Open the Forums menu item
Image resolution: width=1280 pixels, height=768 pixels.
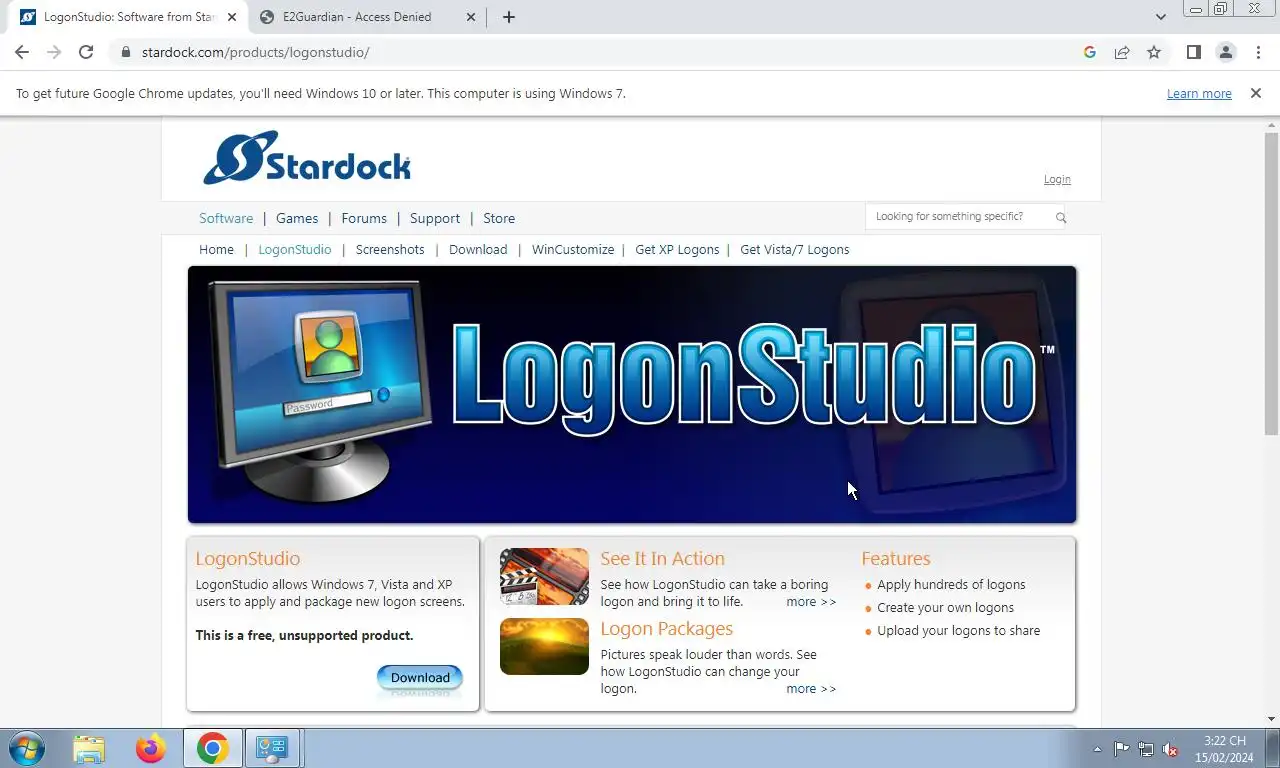point(364,218)
